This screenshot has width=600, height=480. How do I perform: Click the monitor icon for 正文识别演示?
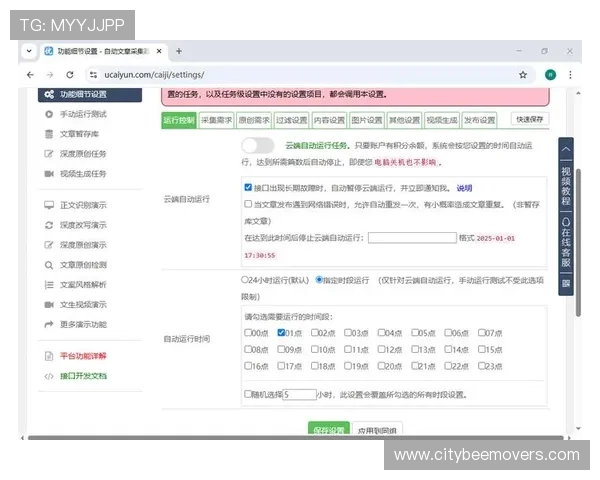tap(49, 205)
